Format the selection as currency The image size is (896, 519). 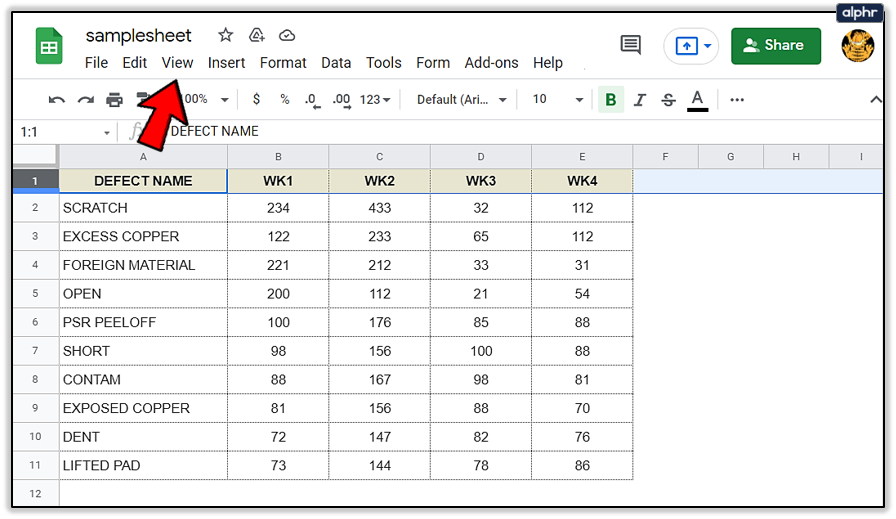[x=257, y=100]
